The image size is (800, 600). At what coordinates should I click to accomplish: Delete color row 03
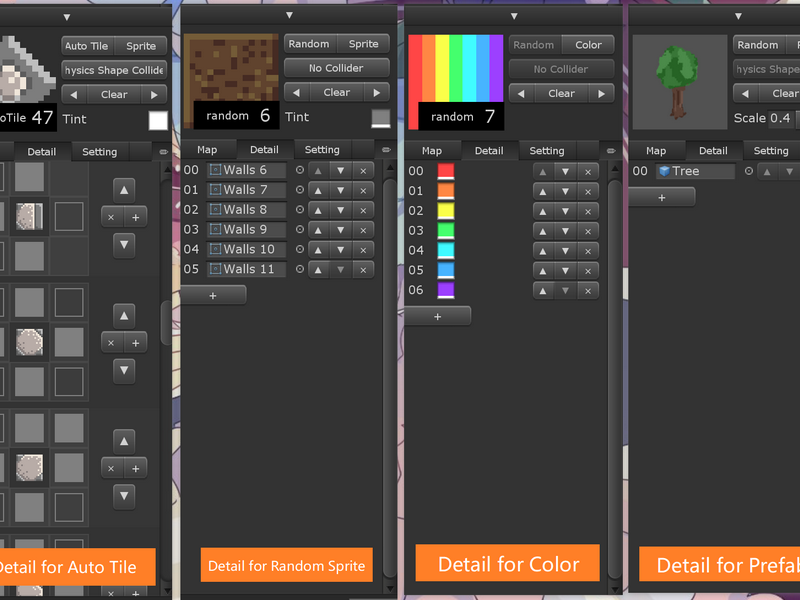(588, 232)
